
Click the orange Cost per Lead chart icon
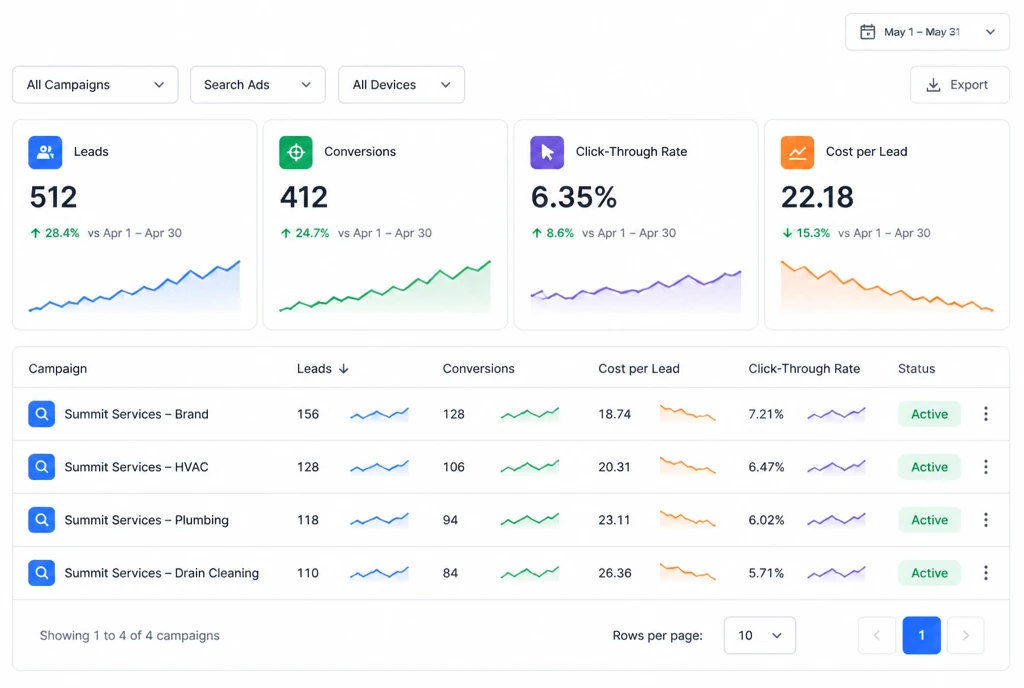[797, 152]
